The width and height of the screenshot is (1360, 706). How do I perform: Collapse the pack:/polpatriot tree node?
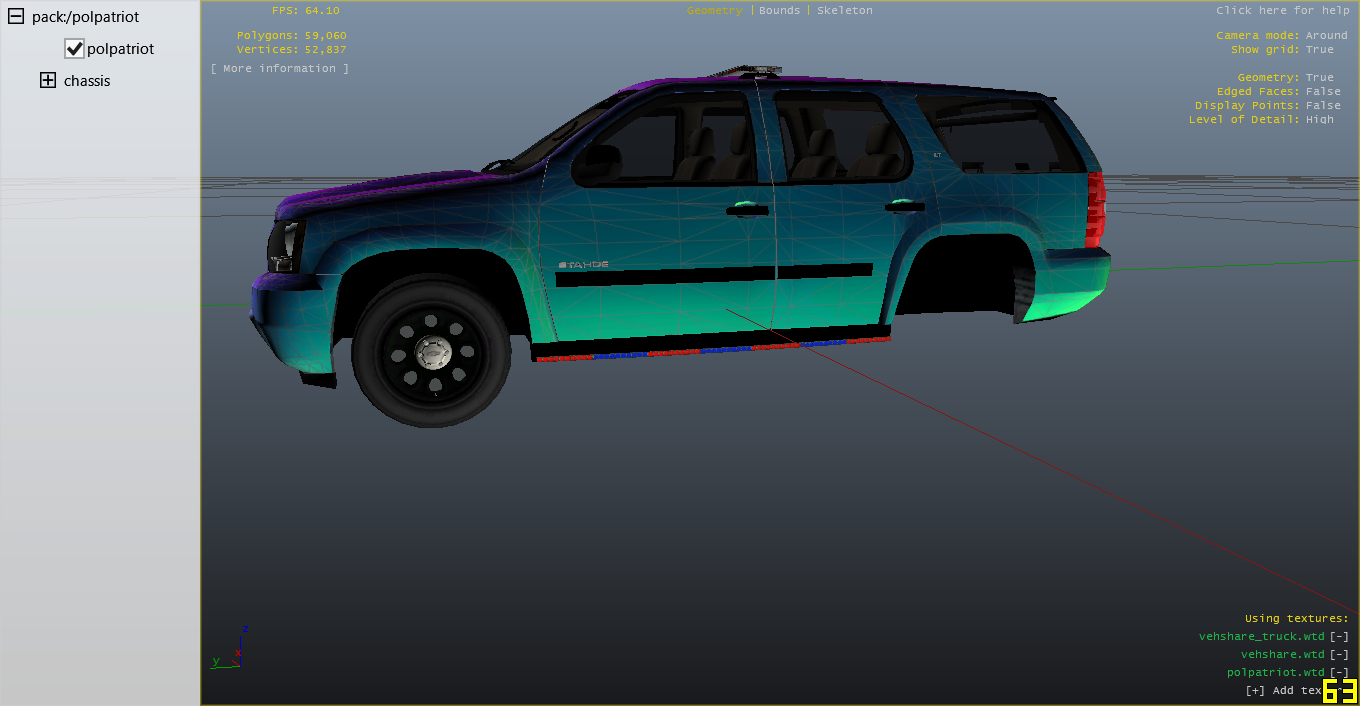(x=16, y=17)
